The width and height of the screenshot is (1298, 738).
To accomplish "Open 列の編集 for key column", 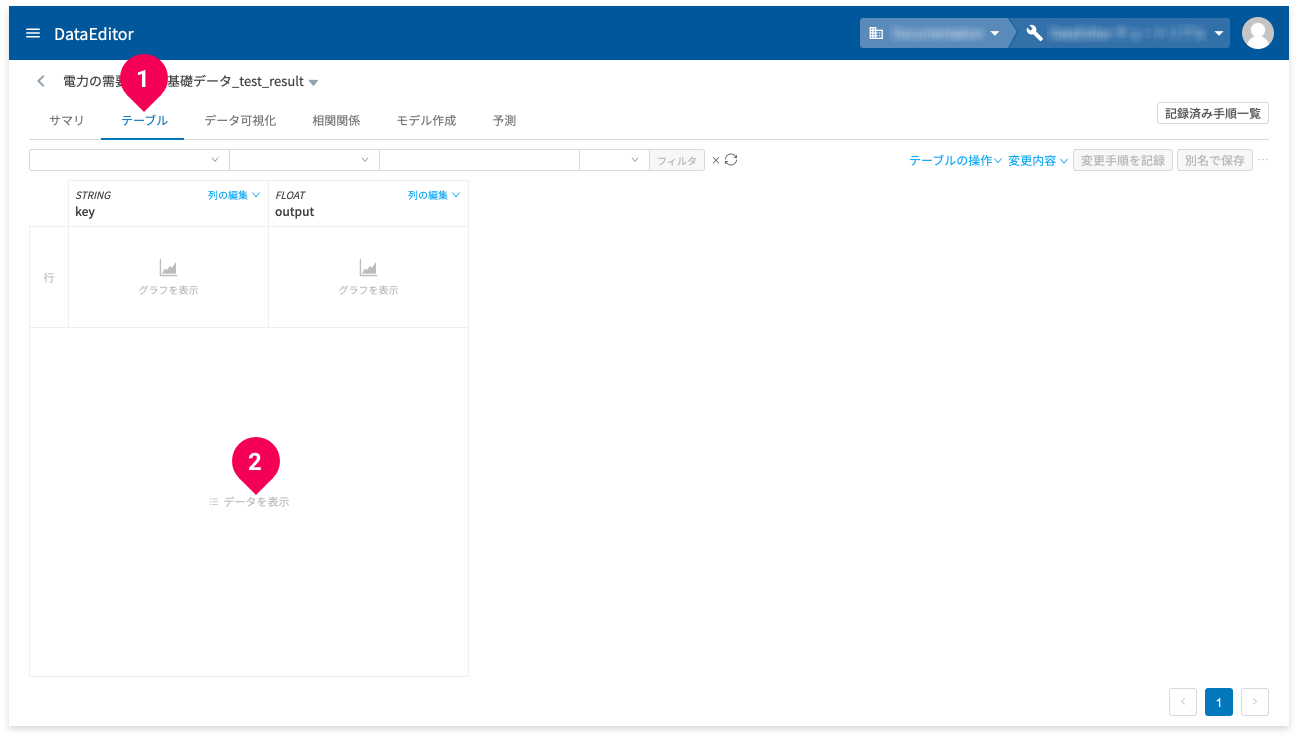I will pyautogui.click(x=234, y=195).
